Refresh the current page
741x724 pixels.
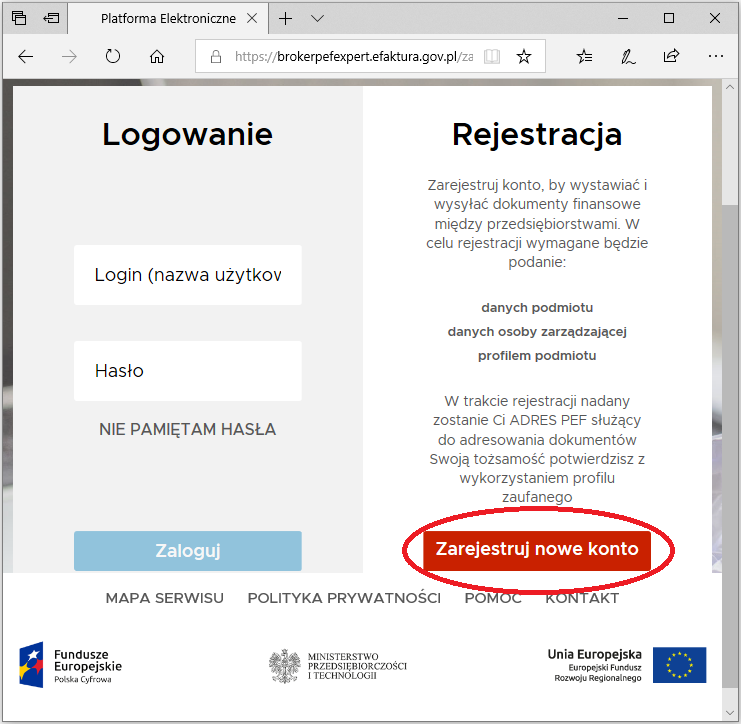point(112,57)
